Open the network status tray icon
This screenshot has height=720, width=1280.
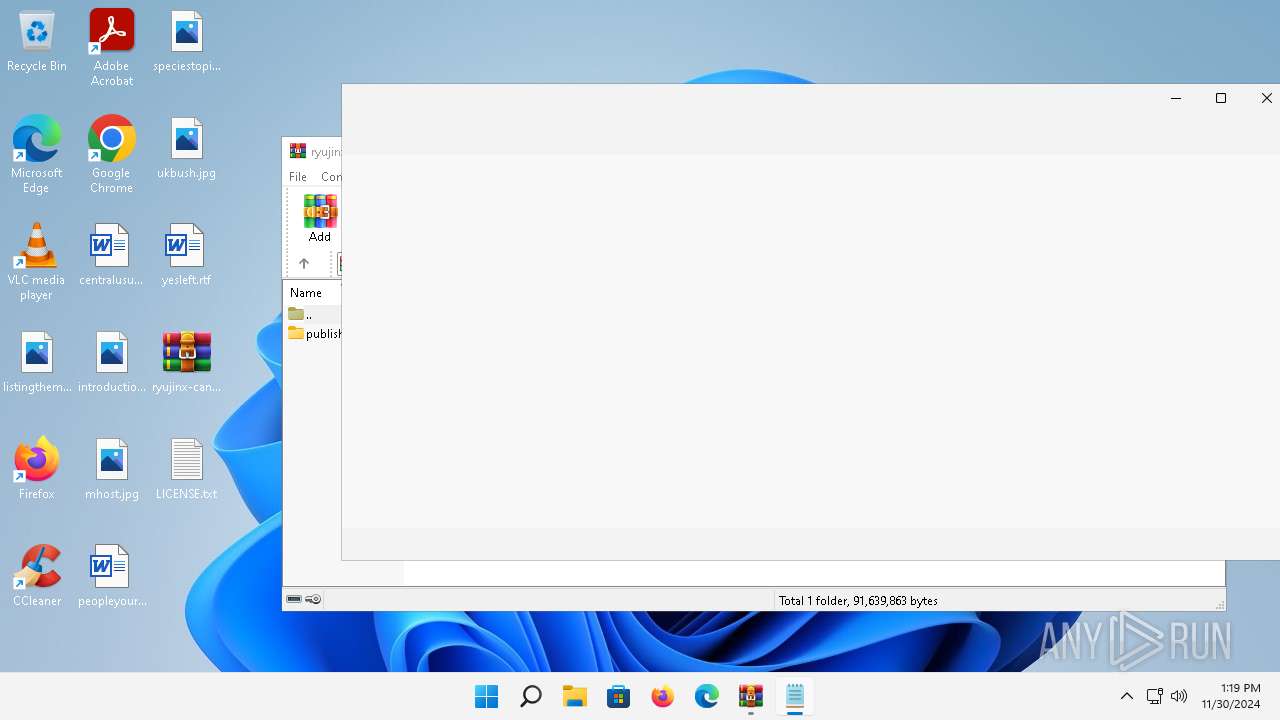[x=1154, y=696]
